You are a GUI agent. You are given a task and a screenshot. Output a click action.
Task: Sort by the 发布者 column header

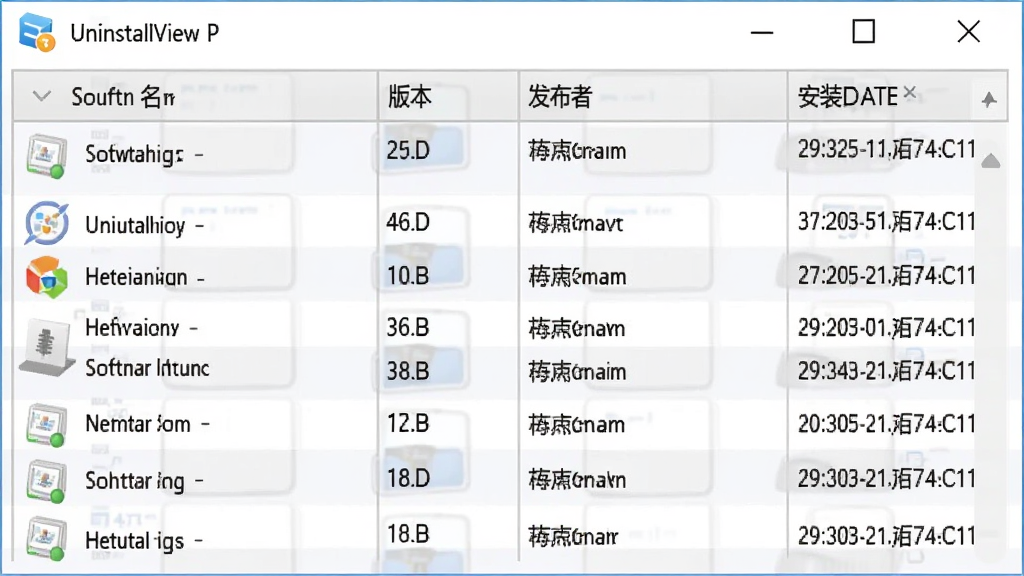[x=653, y=96]
